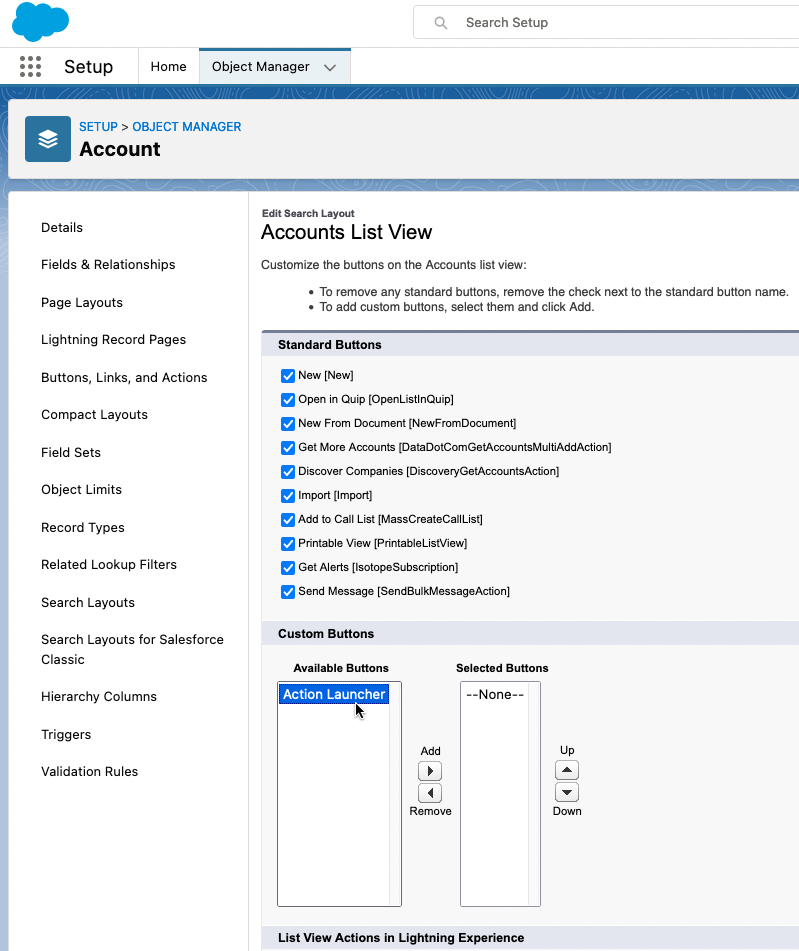799x951 pixels.
Task: Open Details in the sidebar
Action: (x=62, y=227)
